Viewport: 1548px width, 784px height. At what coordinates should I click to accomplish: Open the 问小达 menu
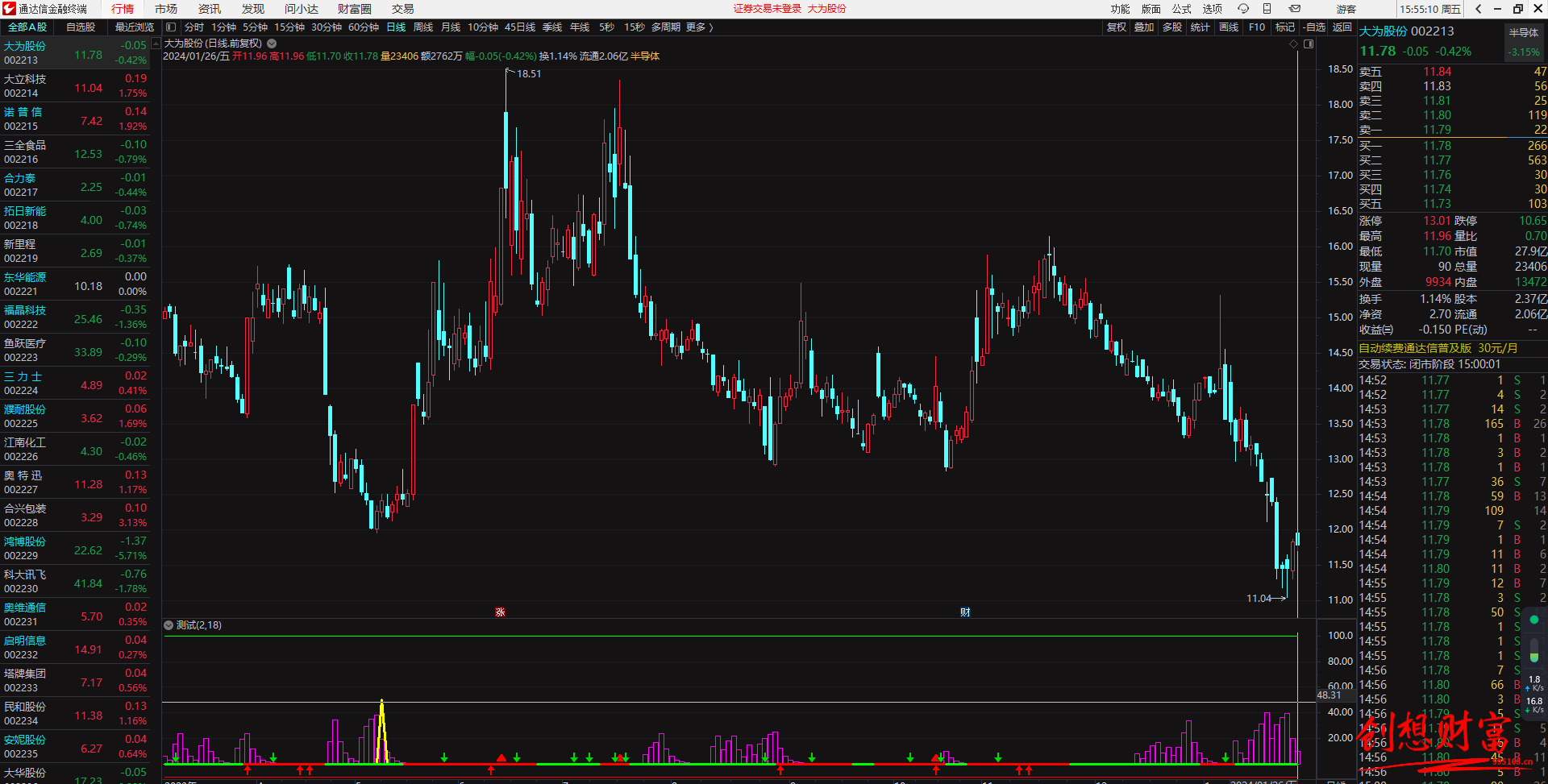pos(302,9)
